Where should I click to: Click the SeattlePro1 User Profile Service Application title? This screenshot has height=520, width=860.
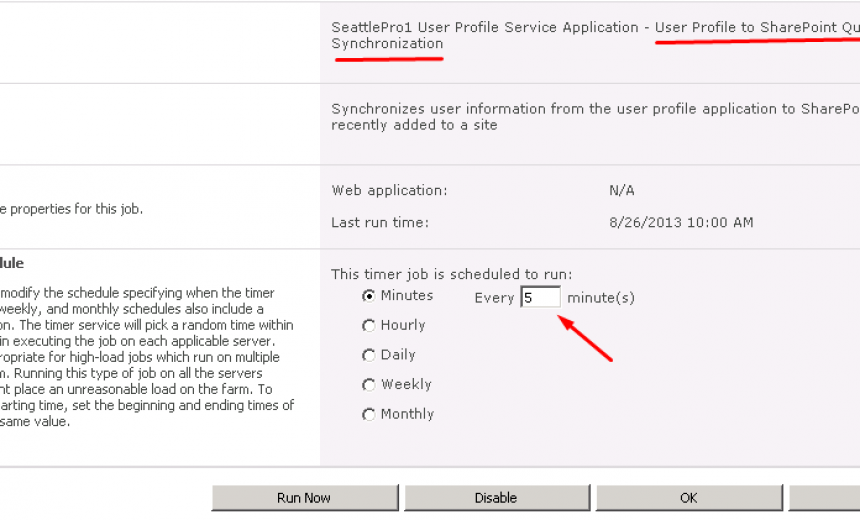[x=596, y=35]
